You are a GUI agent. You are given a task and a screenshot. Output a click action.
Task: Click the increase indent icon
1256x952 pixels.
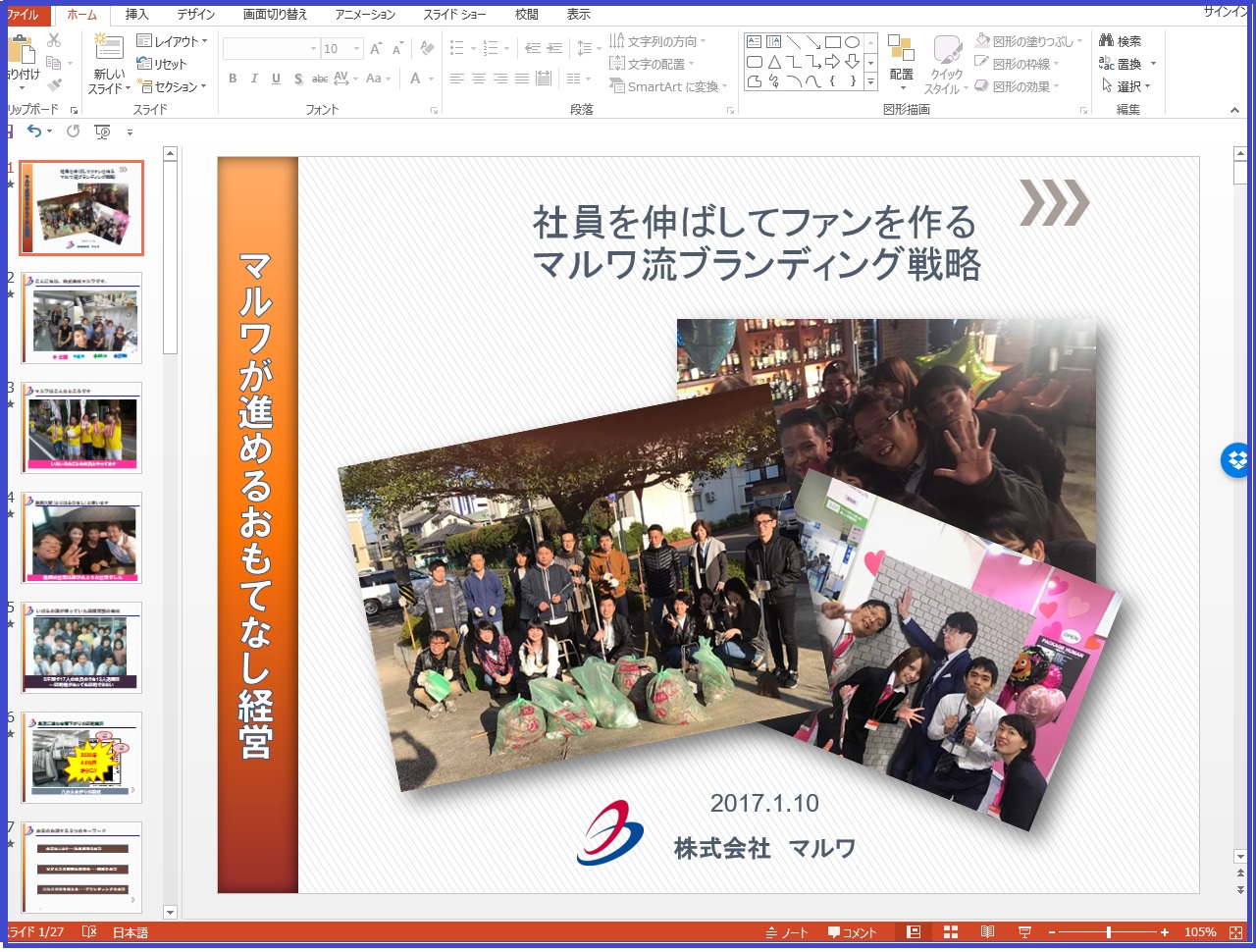tap(554, 48)
